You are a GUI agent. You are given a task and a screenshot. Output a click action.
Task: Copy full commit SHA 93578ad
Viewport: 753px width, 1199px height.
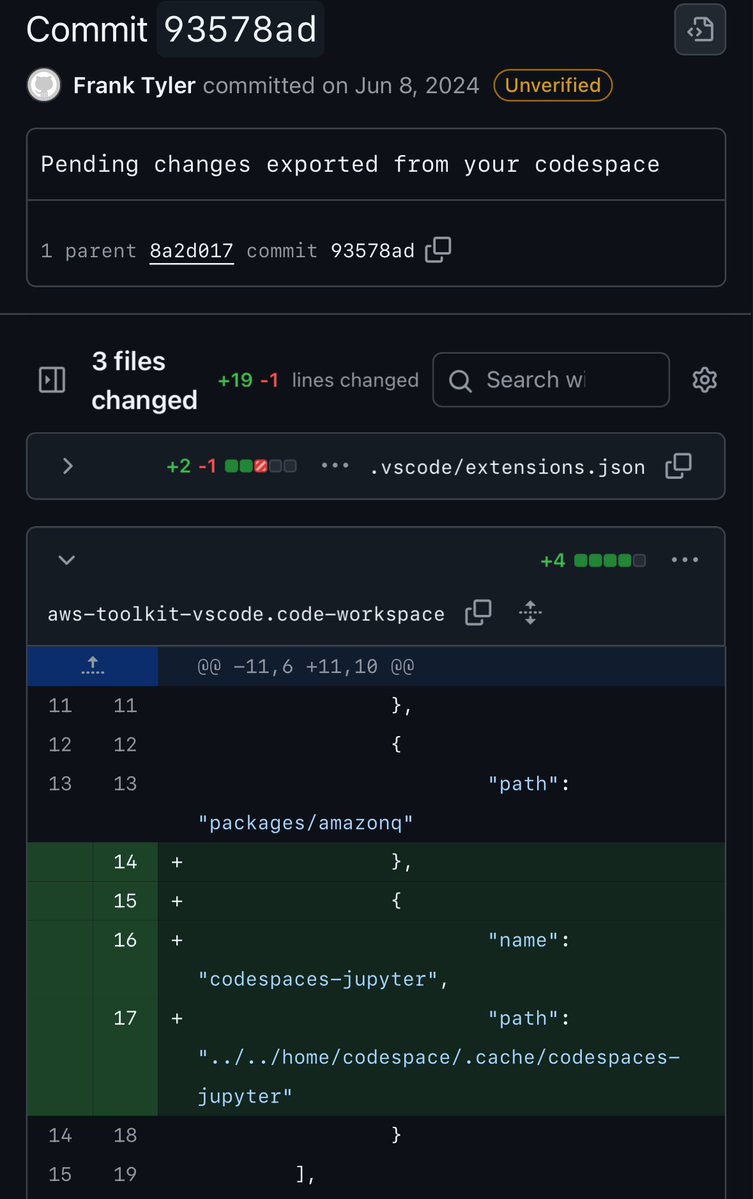(438, 249)
